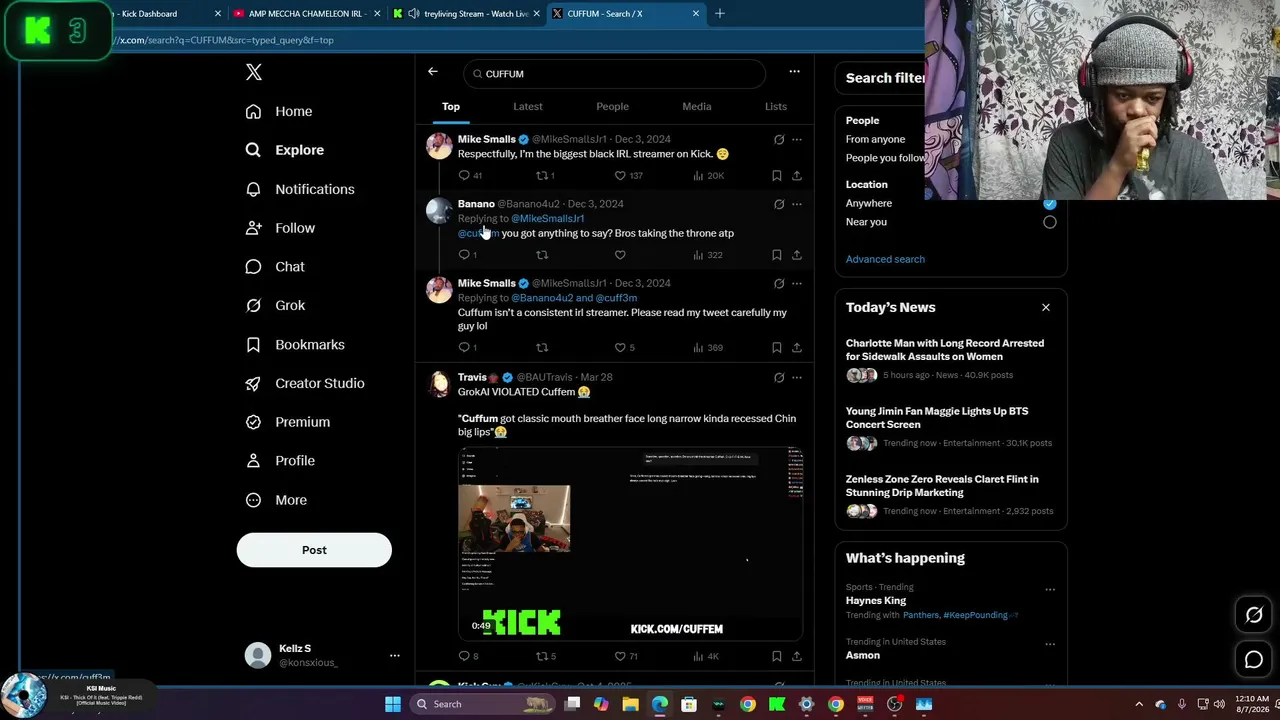Viewport: 1280px width, 720px height.
Task: Open @MikeSmallsJr1 mention in Banano's reply
Action: point(548,218)
